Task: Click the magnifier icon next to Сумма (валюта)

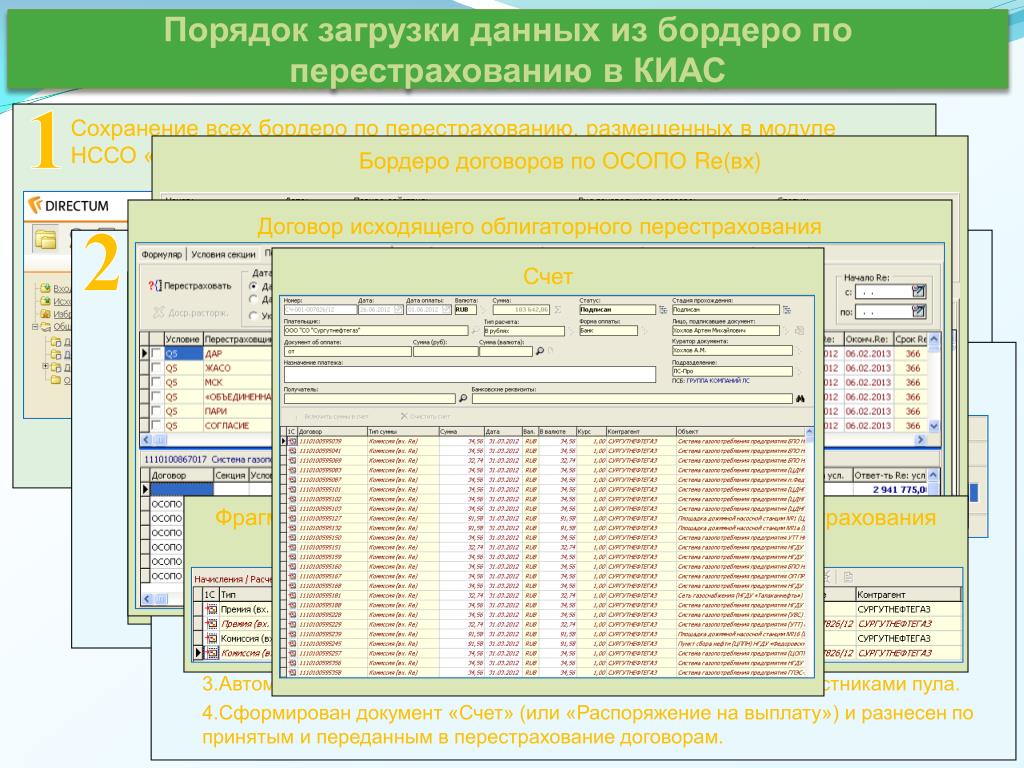Action: pos(539,351)
